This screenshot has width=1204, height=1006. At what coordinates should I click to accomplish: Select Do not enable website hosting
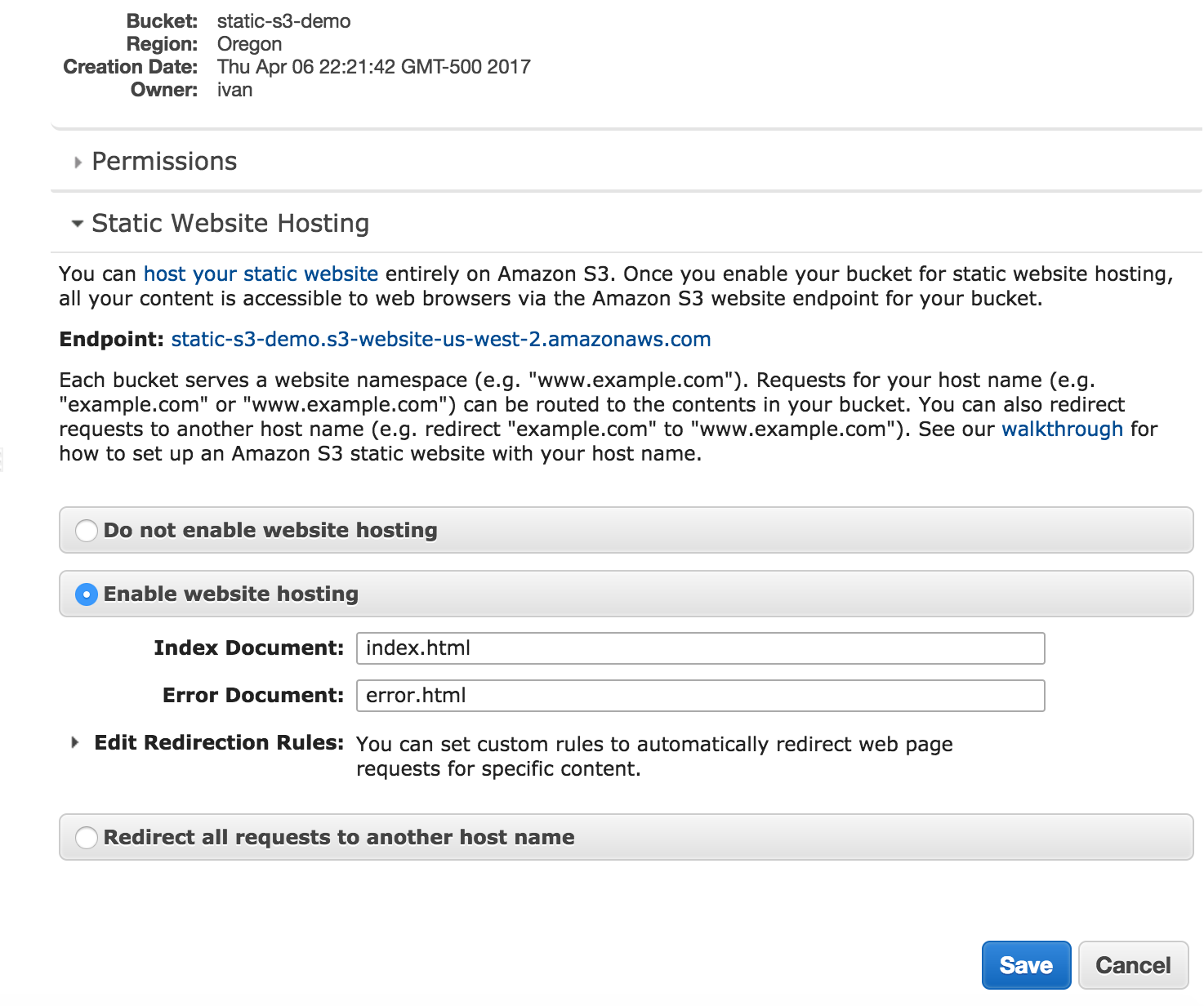pos(87,531)
